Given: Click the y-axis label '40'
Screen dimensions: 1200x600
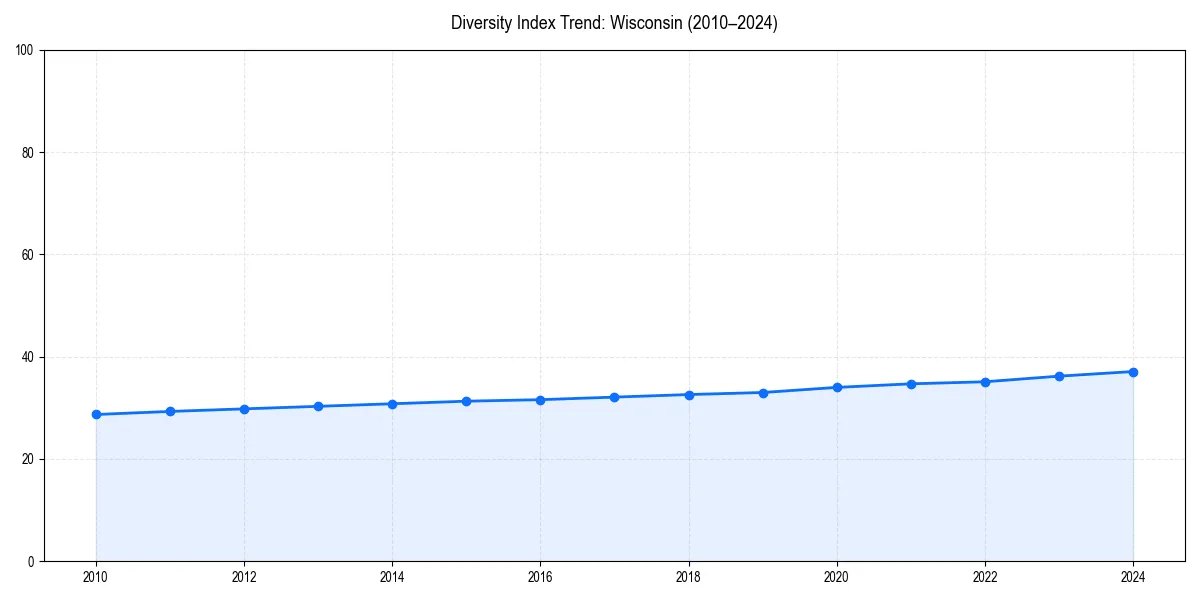Looking at the screenshot, I should (29, 357).
